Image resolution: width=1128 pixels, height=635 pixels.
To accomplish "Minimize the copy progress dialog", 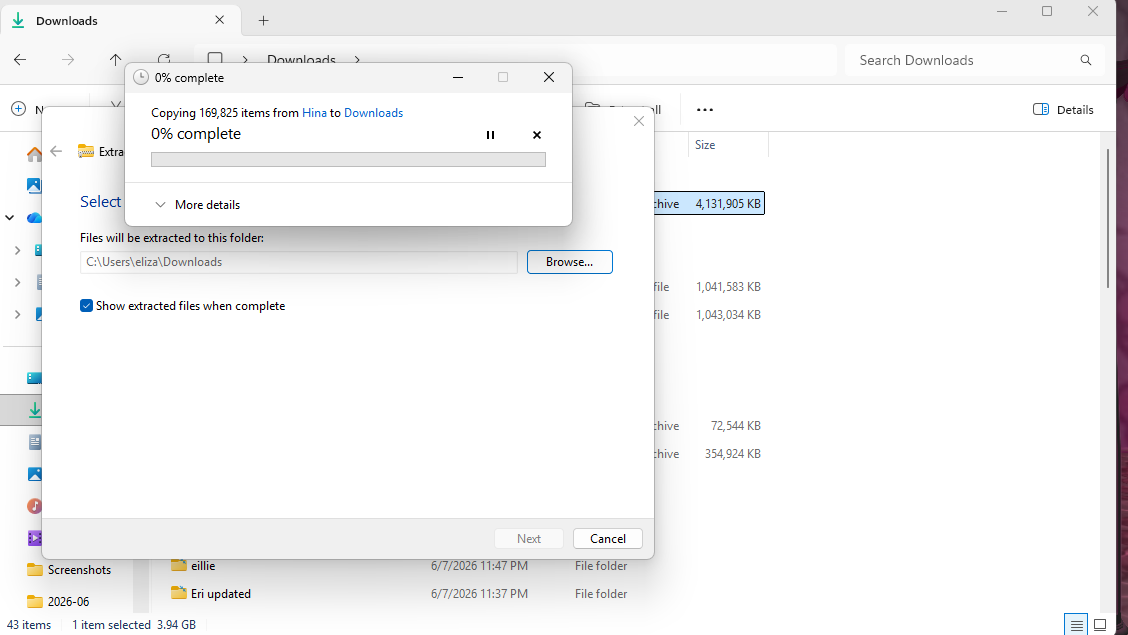I will point(458,77).
